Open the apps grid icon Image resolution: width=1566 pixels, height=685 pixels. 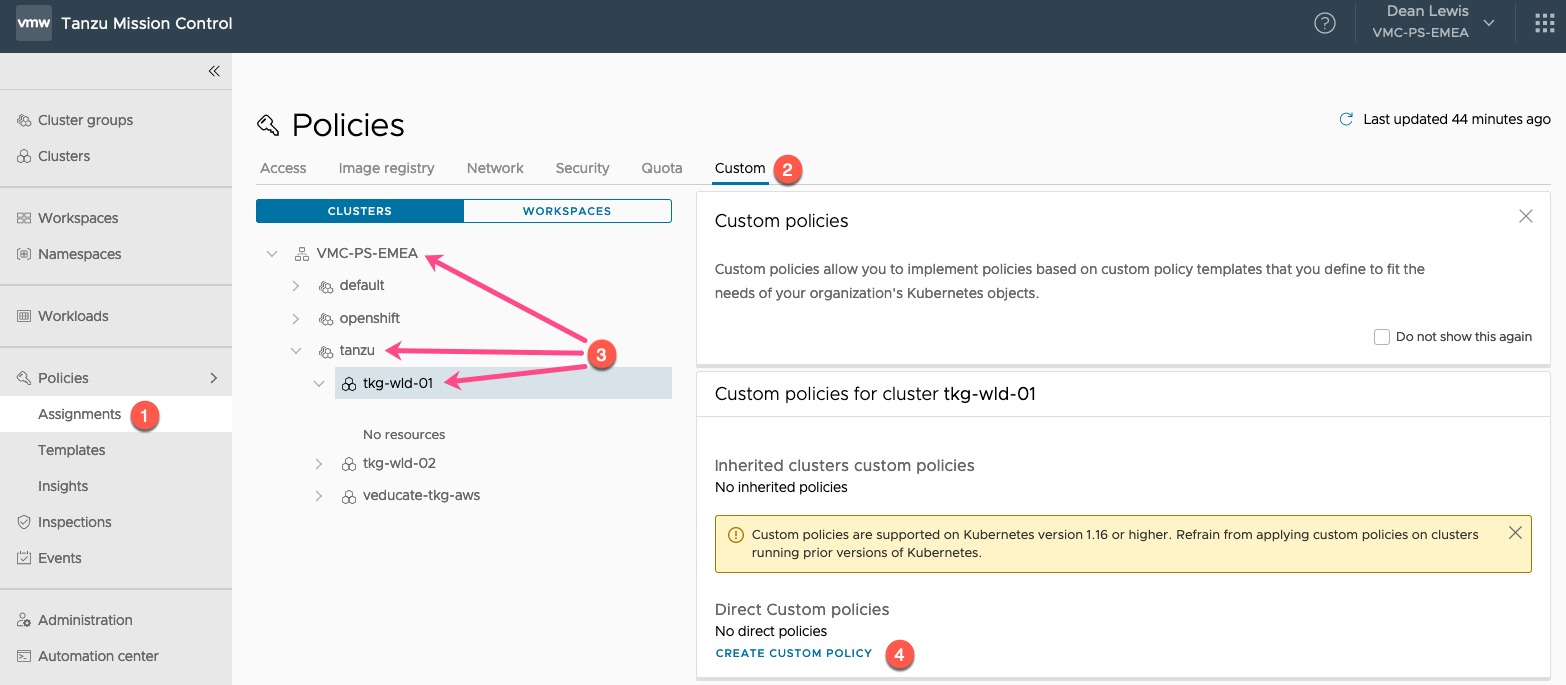(x=1544, y=23)
